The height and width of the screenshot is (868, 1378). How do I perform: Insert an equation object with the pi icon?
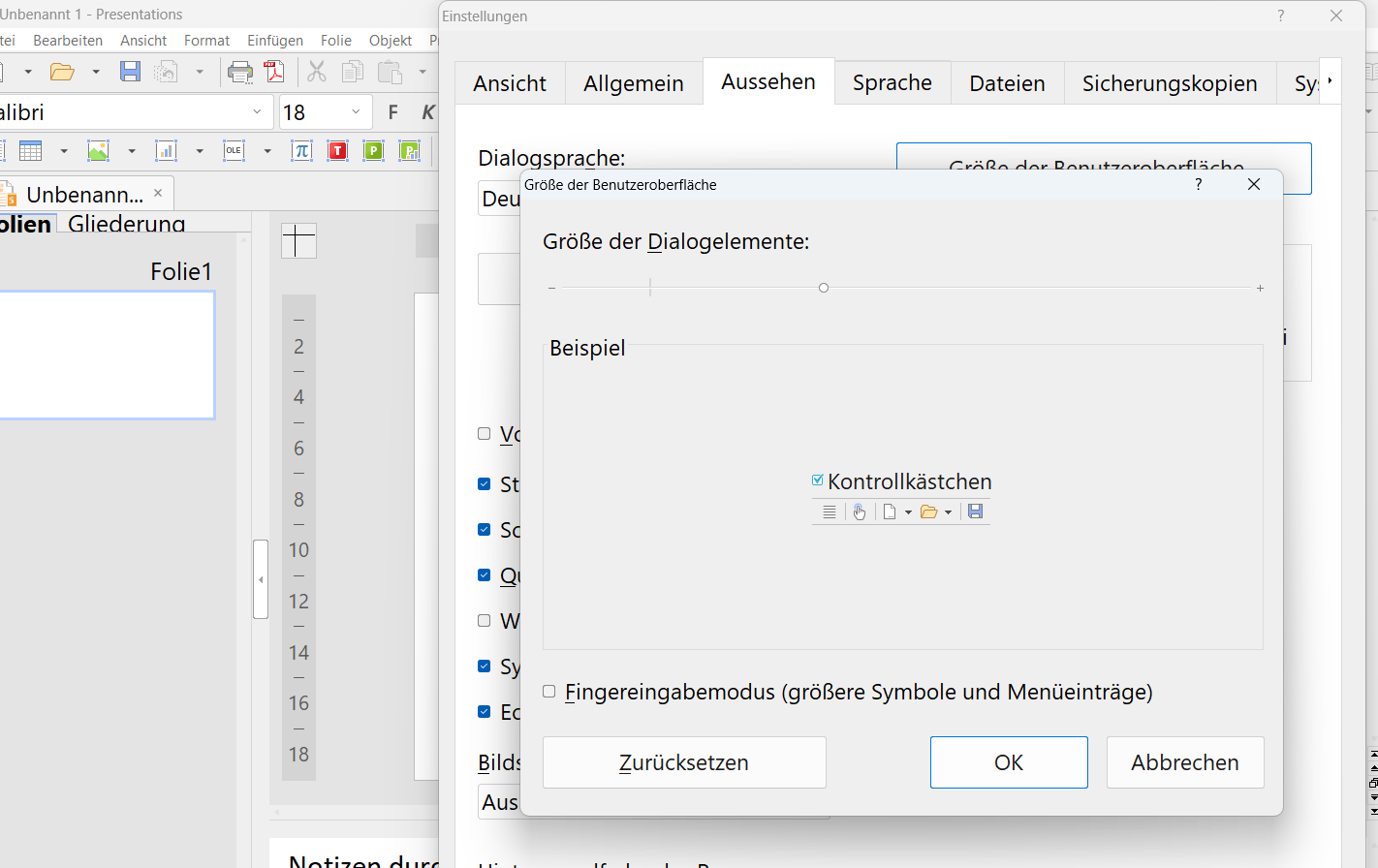point(301,151)
